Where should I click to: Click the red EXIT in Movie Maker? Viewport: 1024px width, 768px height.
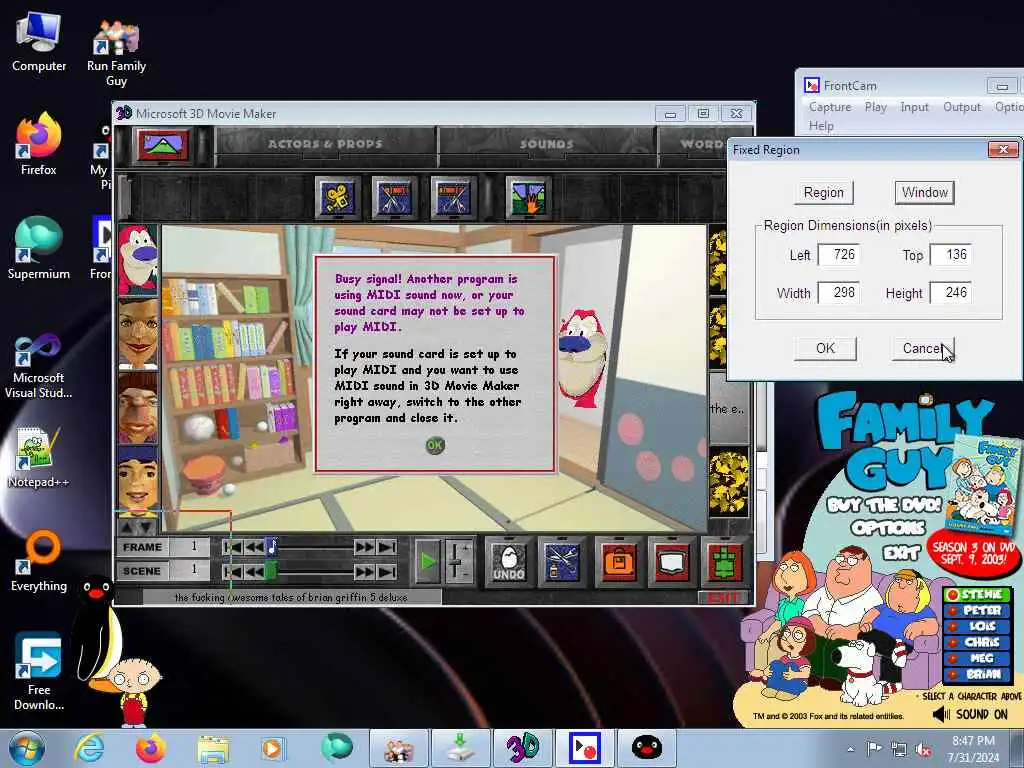pyautogui.click(x=724, y=598)
